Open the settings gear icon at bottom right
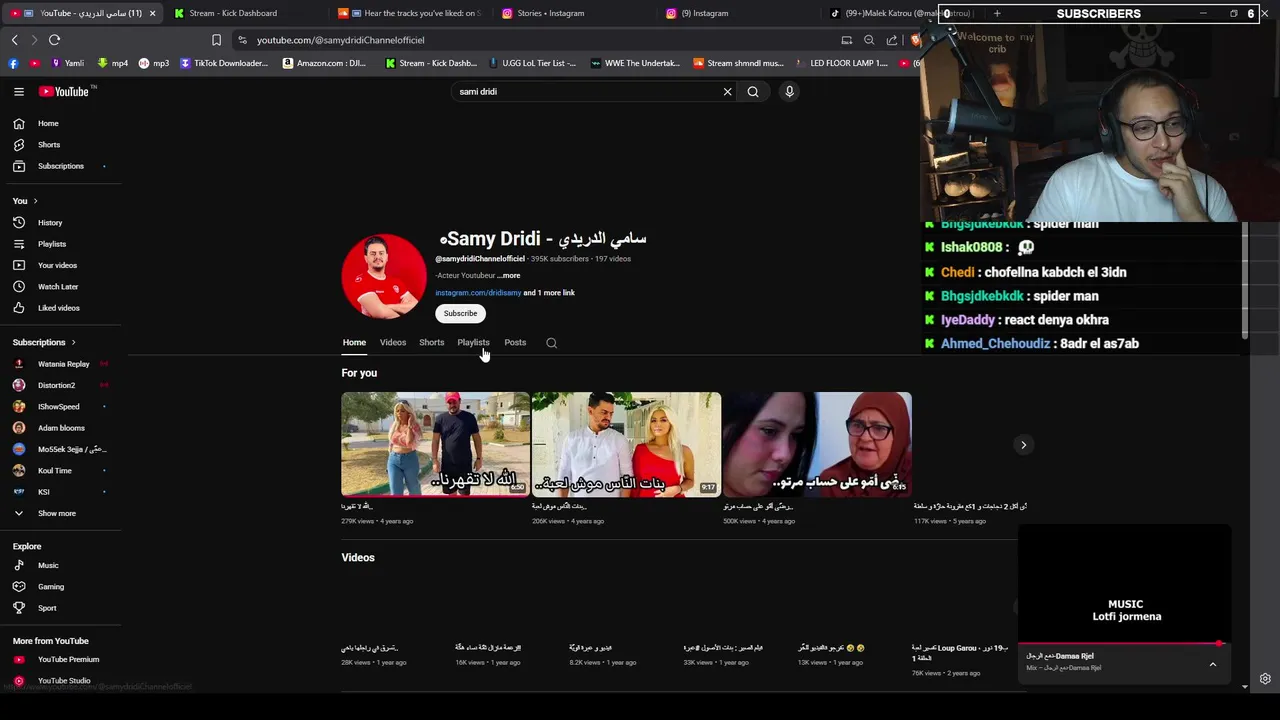This screenshot has width=1280, height=720. click(x=1265, y=679)
